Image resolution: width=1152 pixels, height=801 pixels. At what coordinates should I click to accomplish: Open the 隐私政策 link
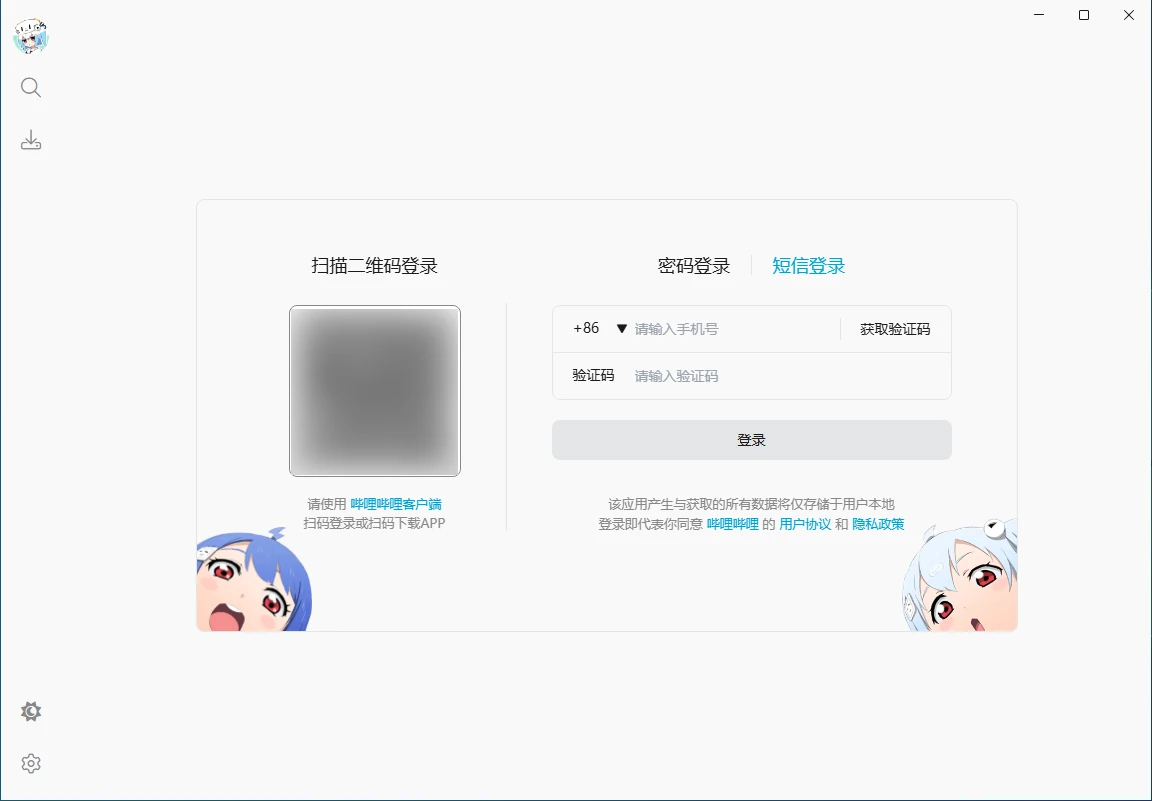878,524
